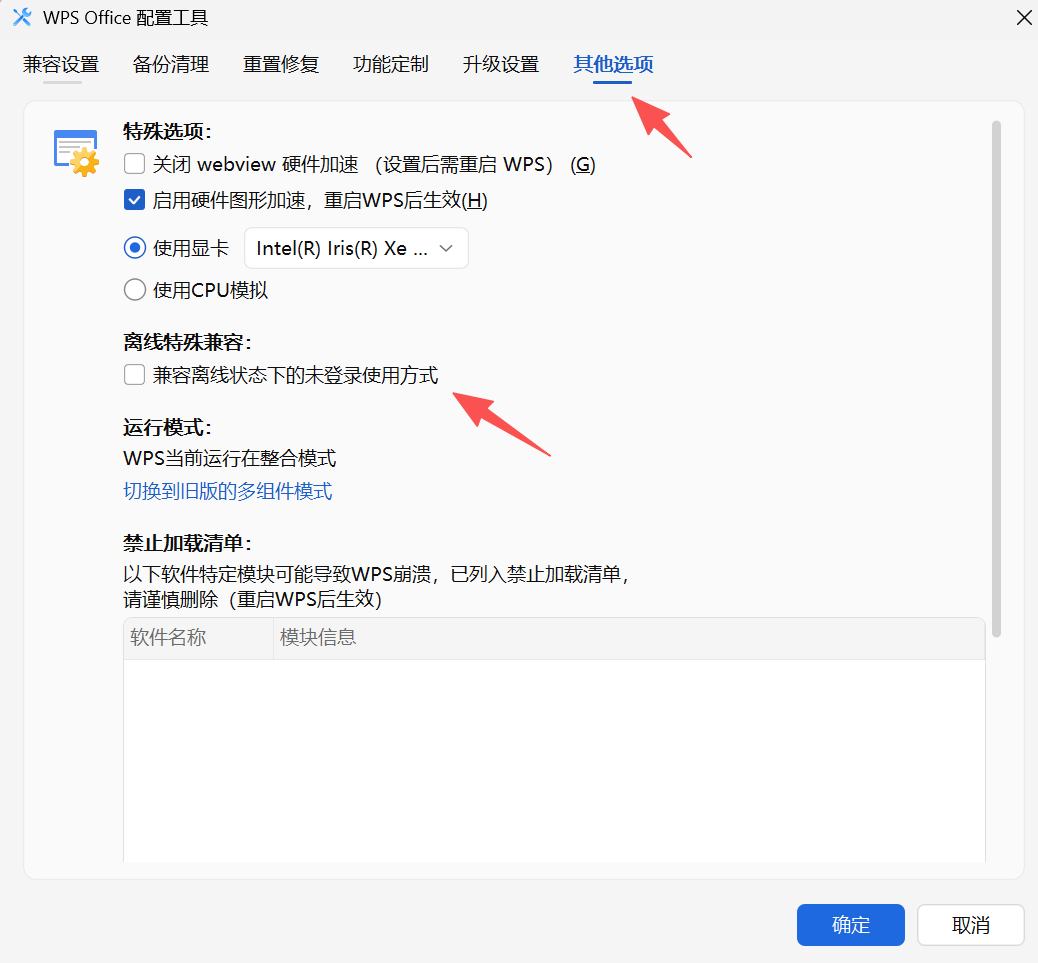
Task: Click 切换到旧版的多组件模式 link
Action: (227, 491)
